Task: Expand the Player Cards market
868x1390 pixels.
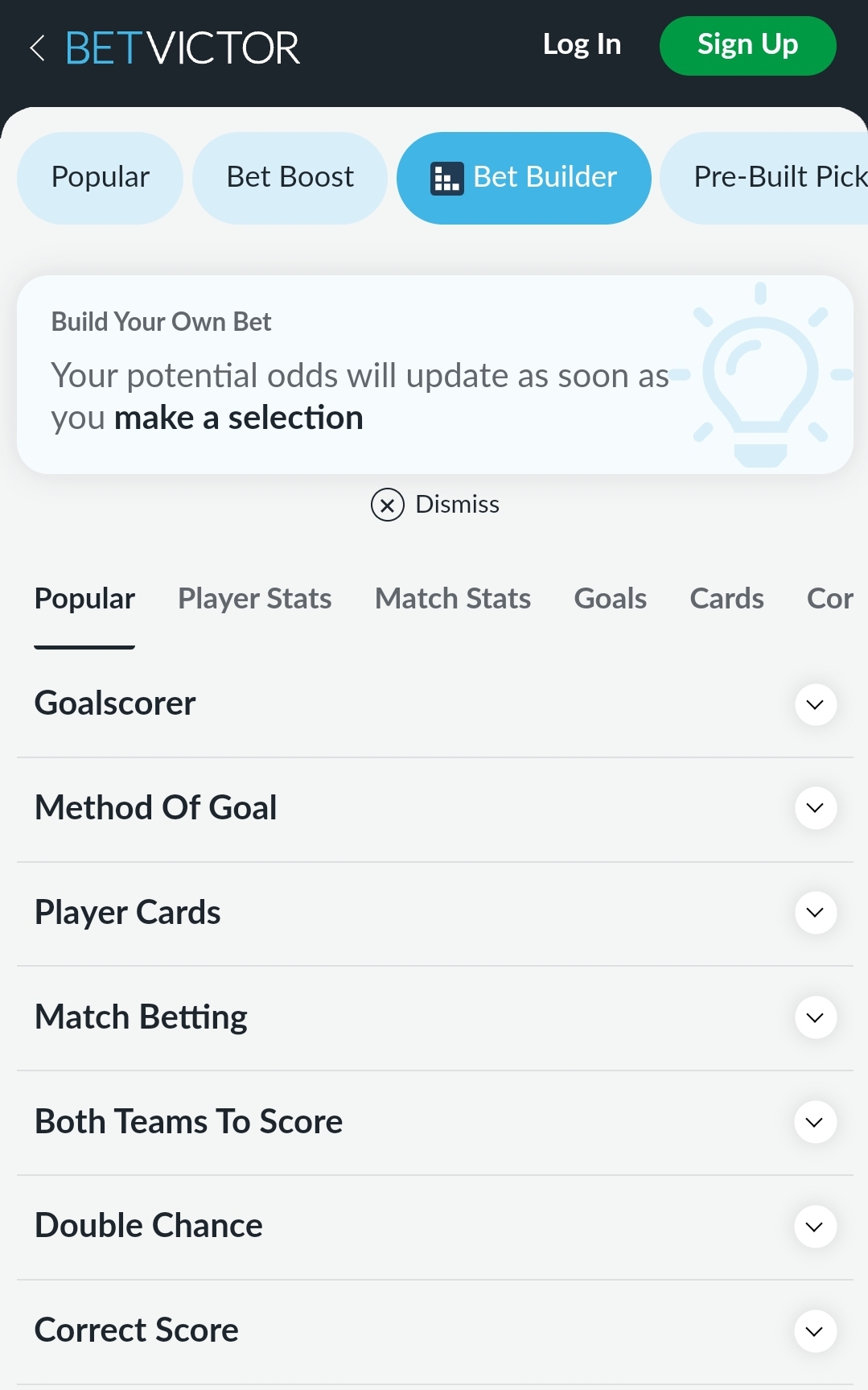Action: pyautogui.click(x=814, y=913)
